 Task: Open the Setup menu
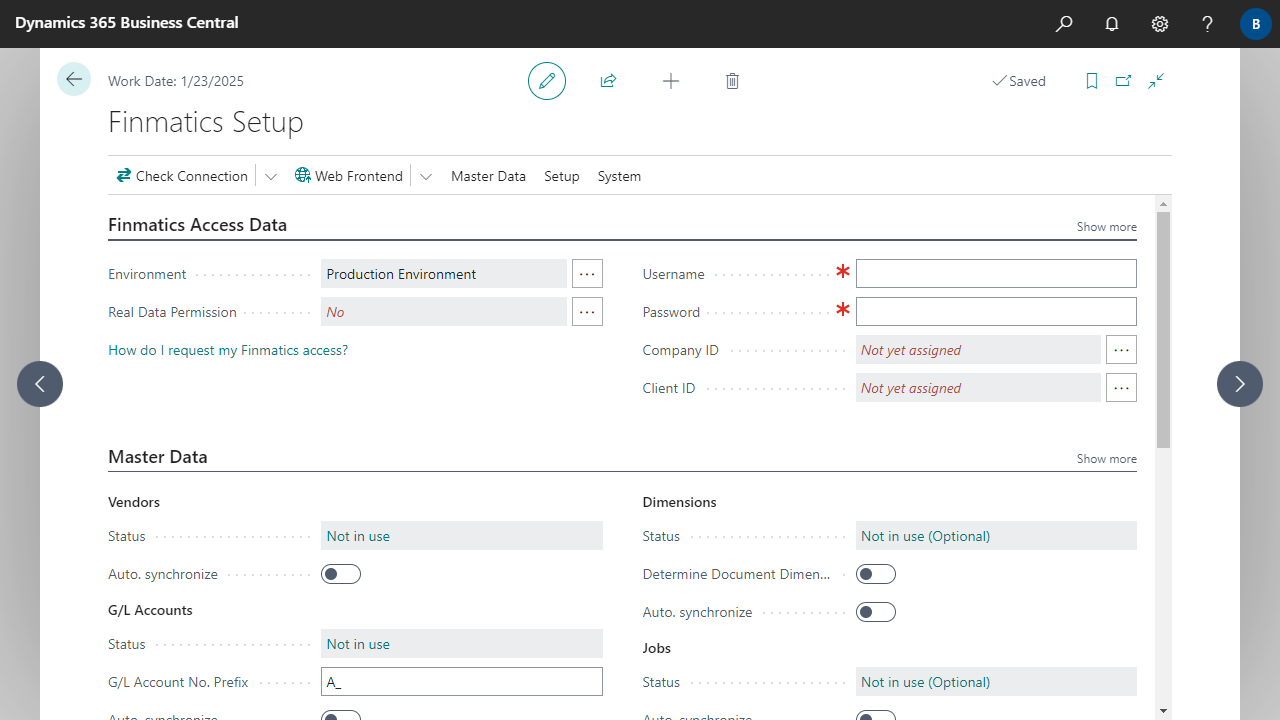pyautogui.click(x=562, y=176)
